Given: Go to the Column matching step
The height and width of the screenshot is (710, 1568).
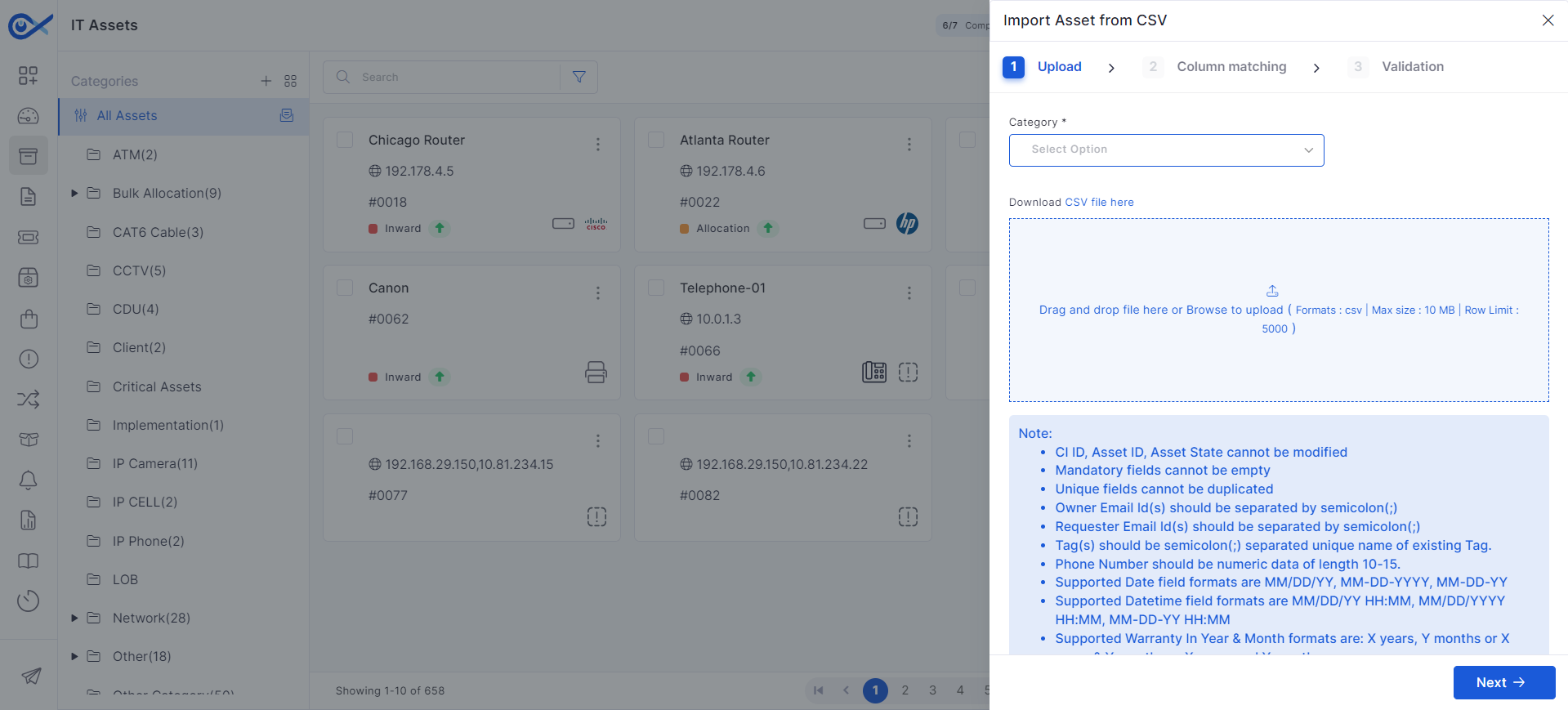Looking at the screenshot, I should click(x=1231, y=67).
